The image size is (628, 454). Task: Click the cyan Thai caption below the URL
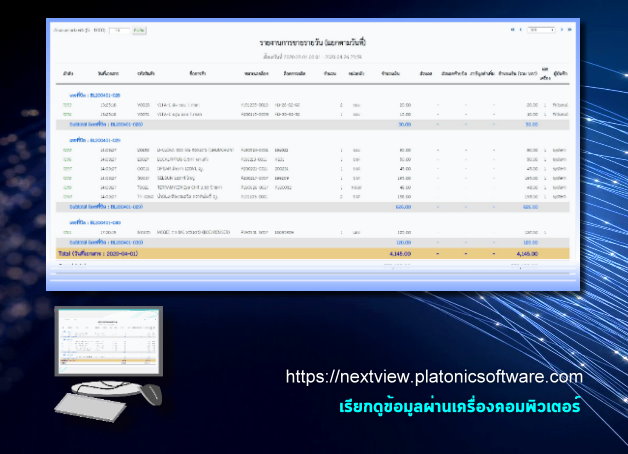pos(460,406)
